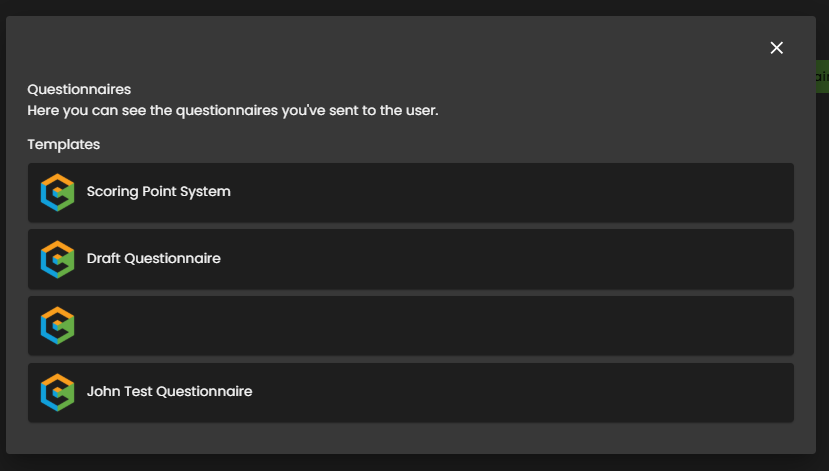829x471 pixels.
Task: Close the Questionnaires dialog with the X
Action: point(776,48)
